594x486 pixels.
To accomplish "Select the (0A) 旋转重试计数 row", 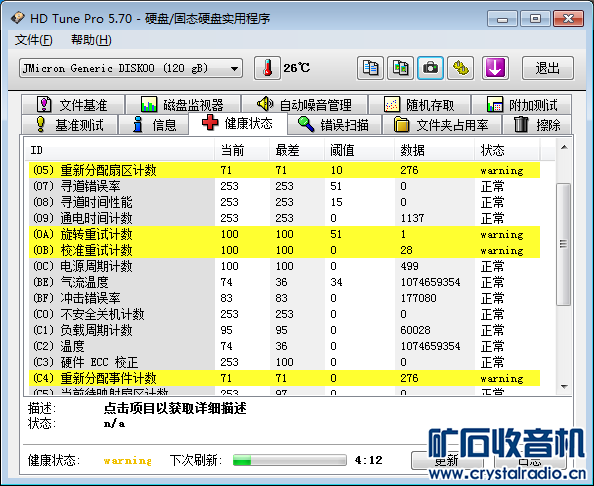I will (x=284, y=234).
